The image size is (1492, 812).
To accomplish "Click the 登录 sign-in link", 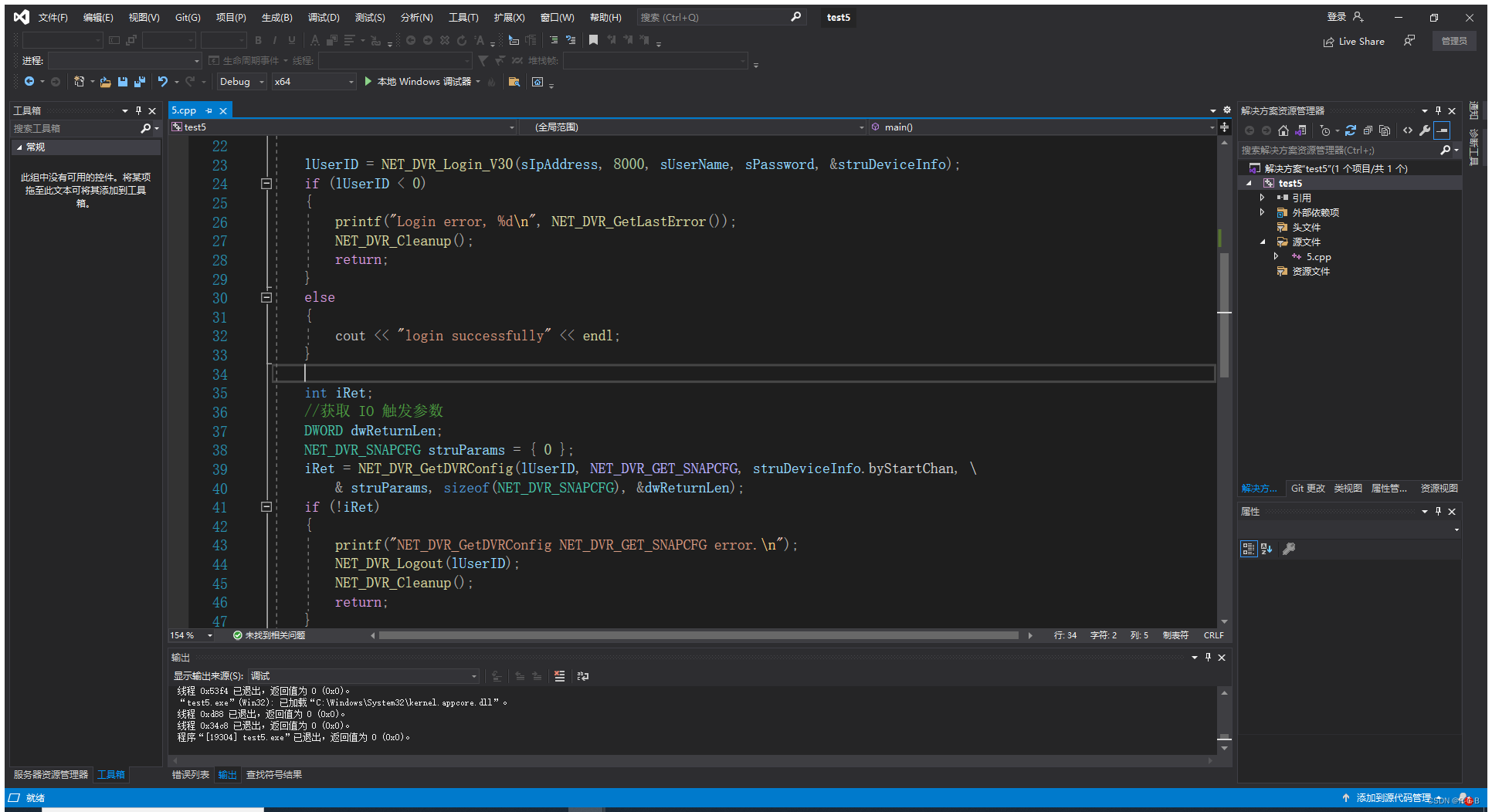I will tap(1335, 16).
